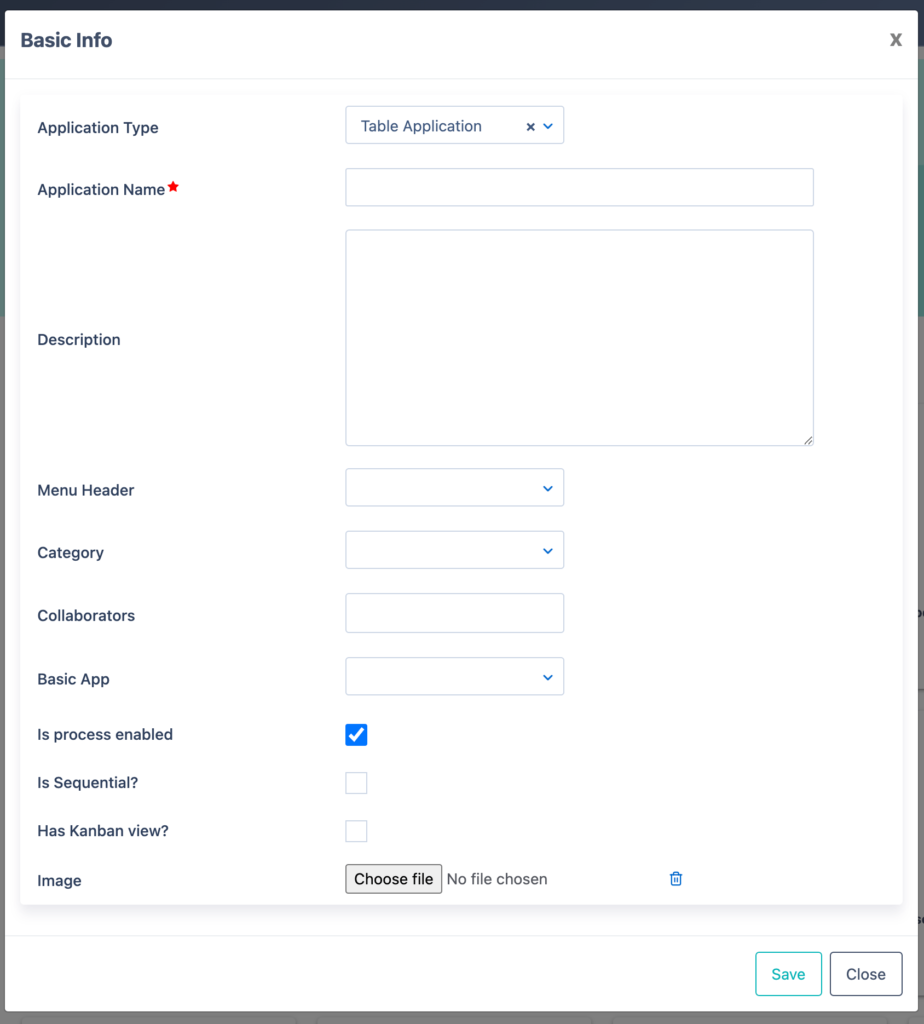Remove the Table Application selection using its x icon
Screen dimensions: 924x1024
tap(530, 126)
